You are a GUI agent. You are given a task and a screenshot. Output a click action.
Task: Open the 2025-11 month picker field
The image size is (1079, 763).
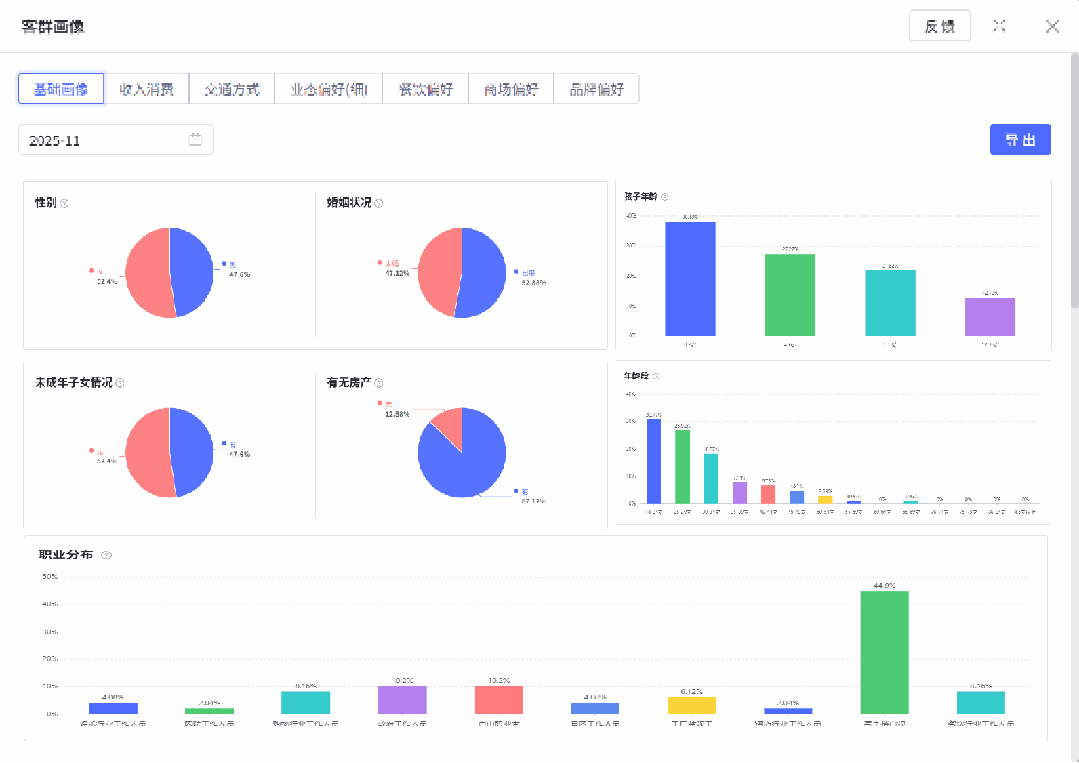tap(116, 140)
